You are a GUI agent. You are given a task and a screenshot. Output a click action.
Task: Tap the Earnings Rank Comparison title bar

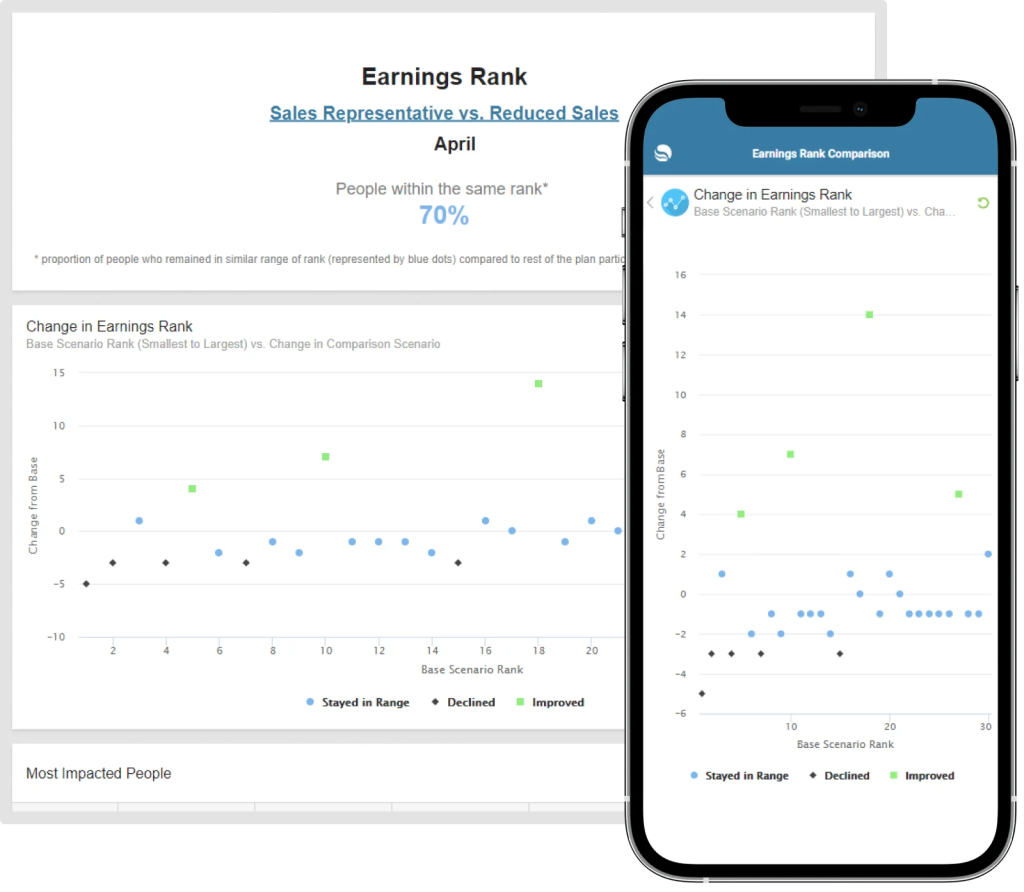tap(820, 153)
